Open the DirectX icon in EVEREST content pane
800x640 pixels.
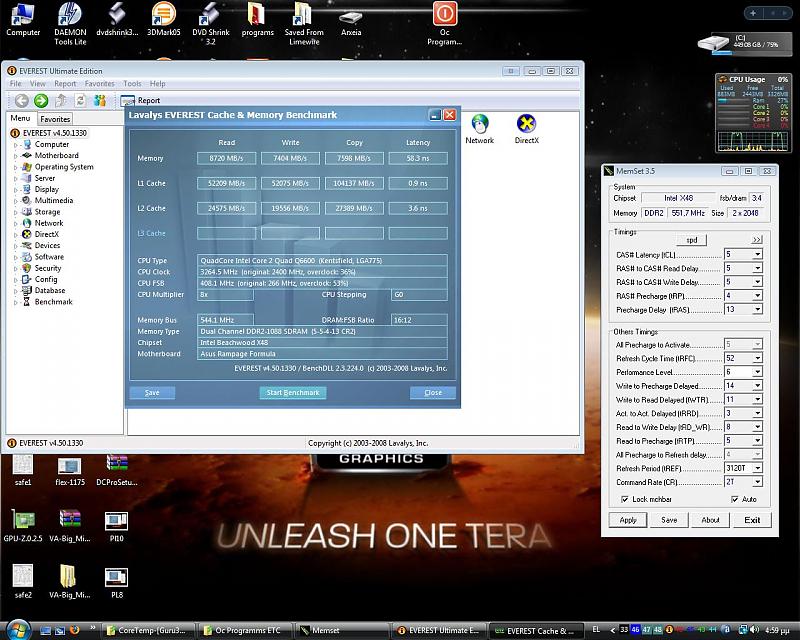(527, 129)
